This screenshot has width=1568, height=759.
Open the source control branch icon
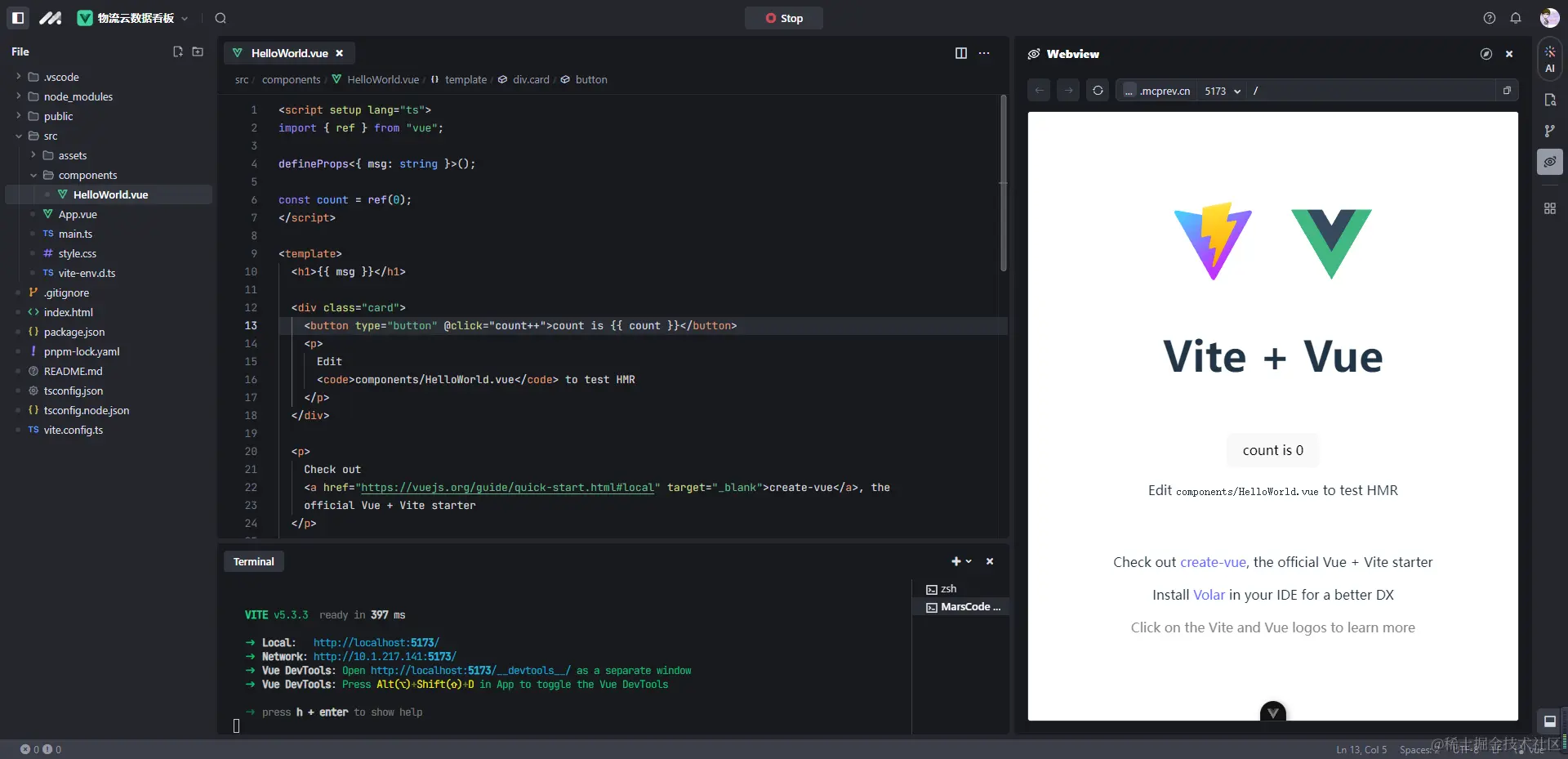(x=1550, y=131)
